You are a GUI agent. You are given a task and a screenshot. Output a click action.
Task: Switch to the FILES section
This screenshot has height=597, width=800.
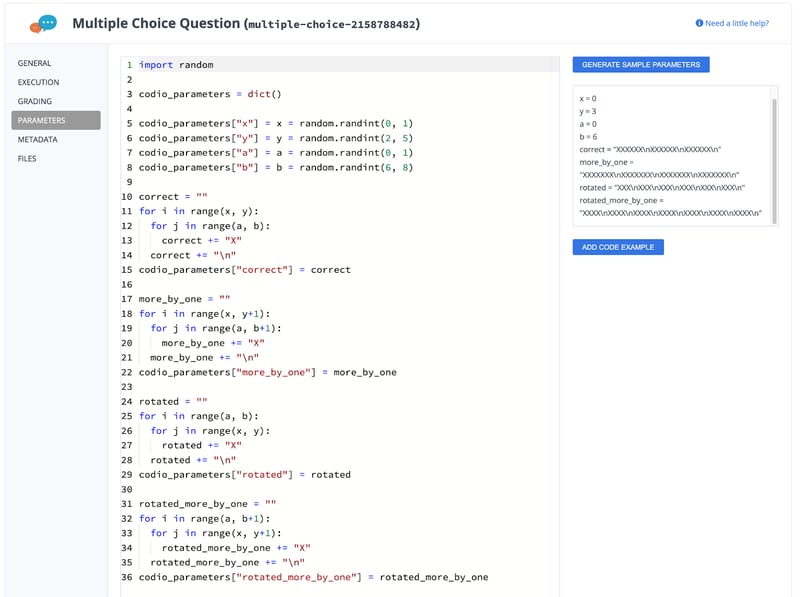tap(25, 158)
